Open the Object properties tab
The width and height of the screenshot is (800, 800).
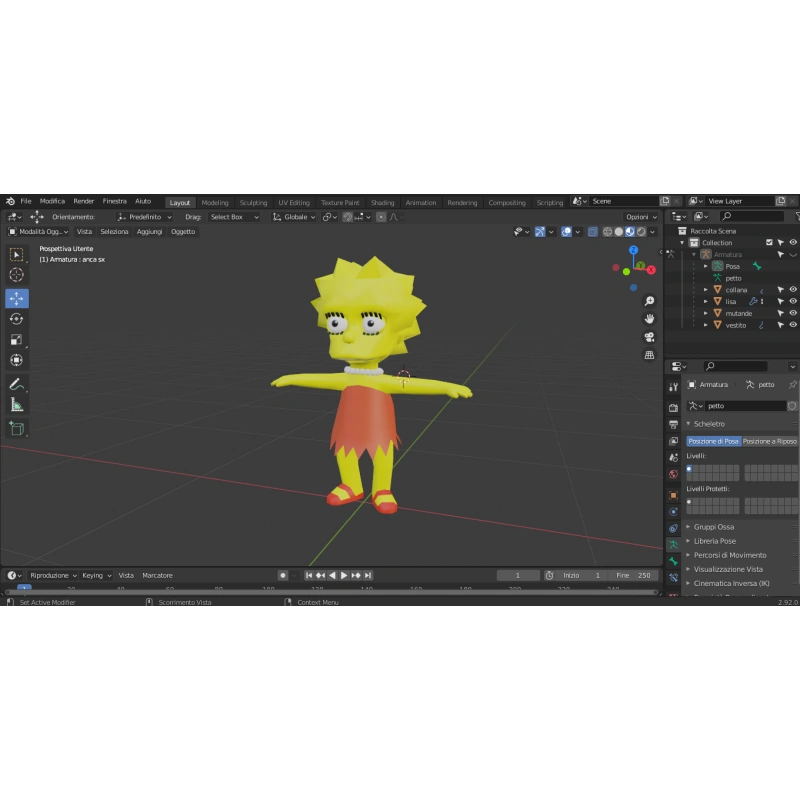(673, 495)
